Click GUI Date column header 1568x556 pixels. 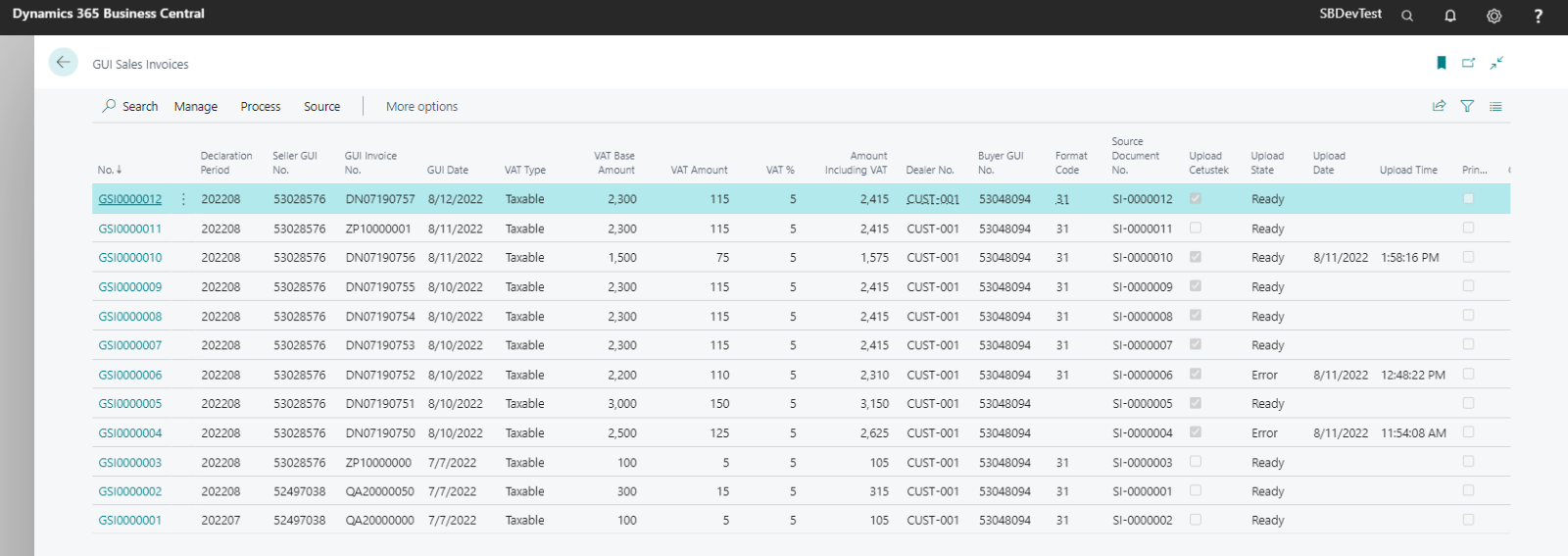448,170
